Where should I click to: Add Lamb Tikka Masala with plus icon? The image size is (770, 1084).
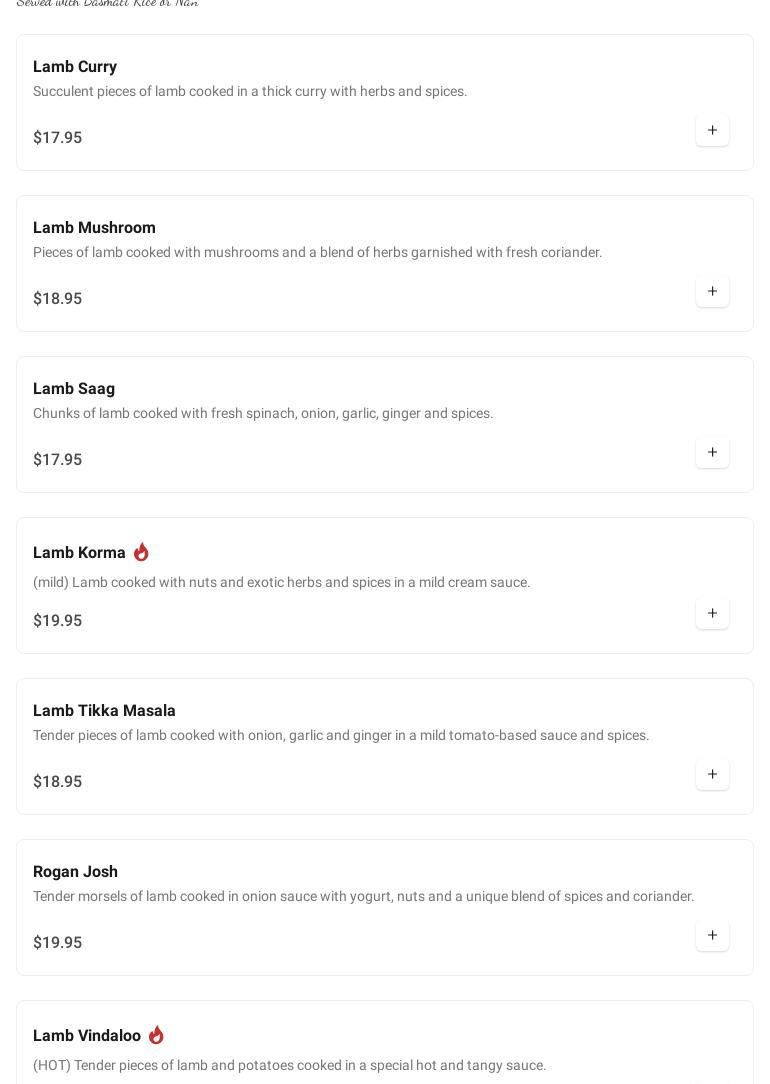712,774
